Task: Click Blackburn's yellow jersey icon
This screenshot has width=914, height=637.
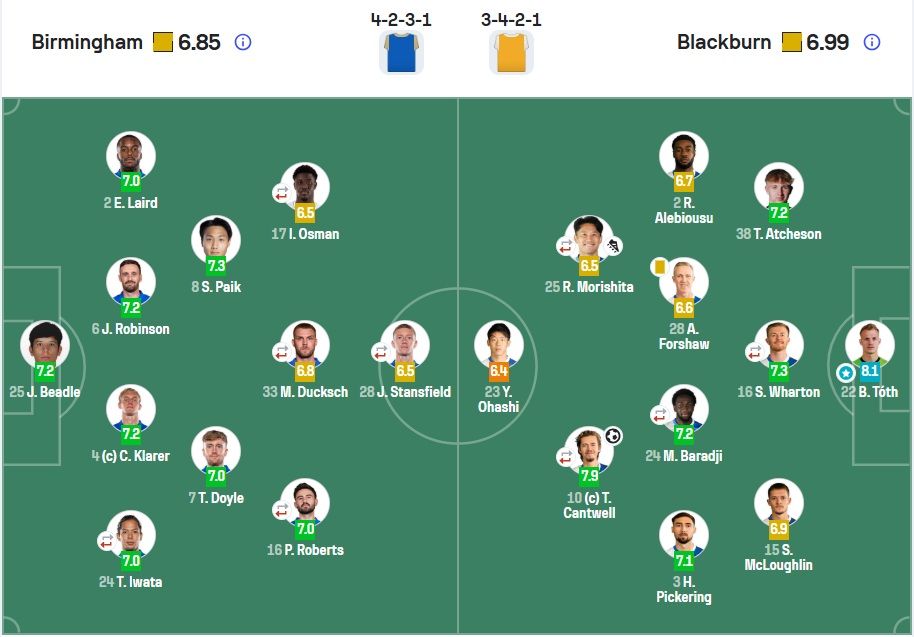Action: click(512, 51)
